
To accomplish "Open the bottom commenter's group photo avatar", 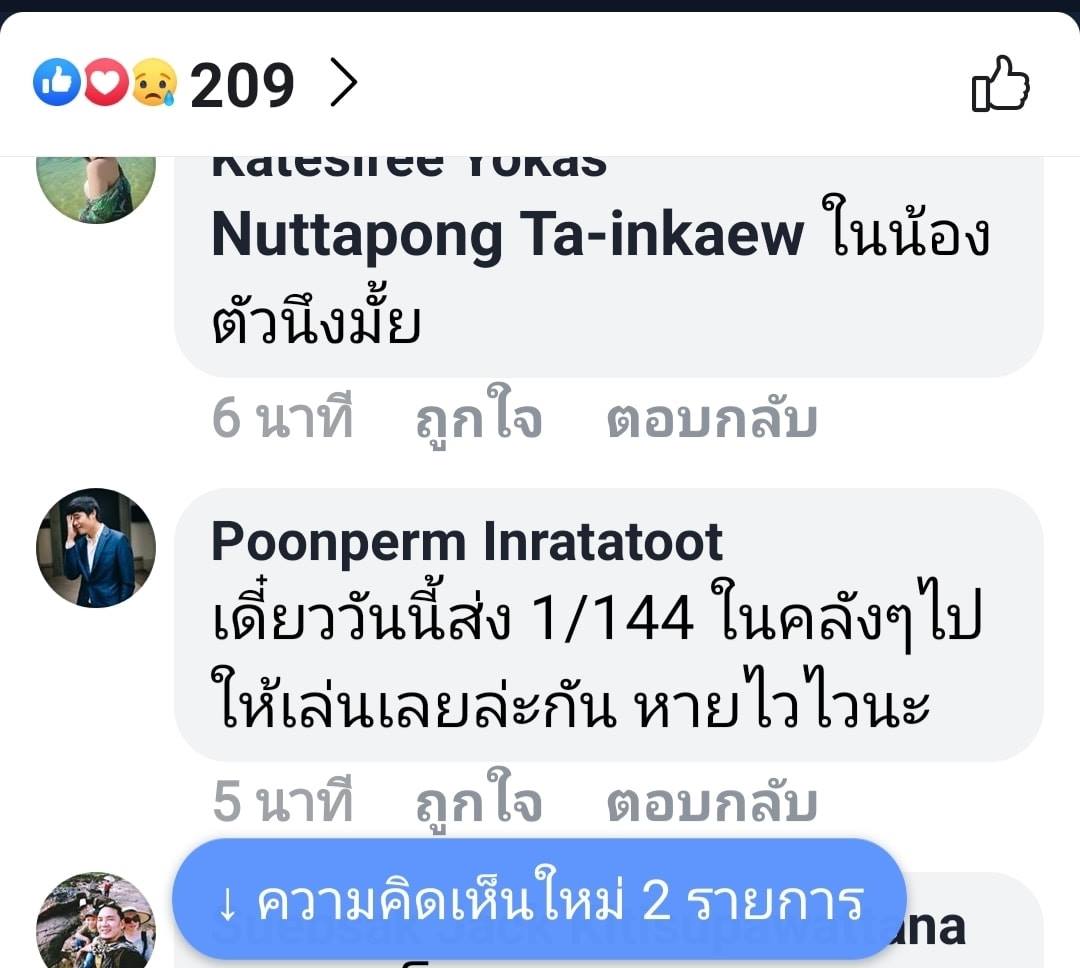I will tap(96, 920).
